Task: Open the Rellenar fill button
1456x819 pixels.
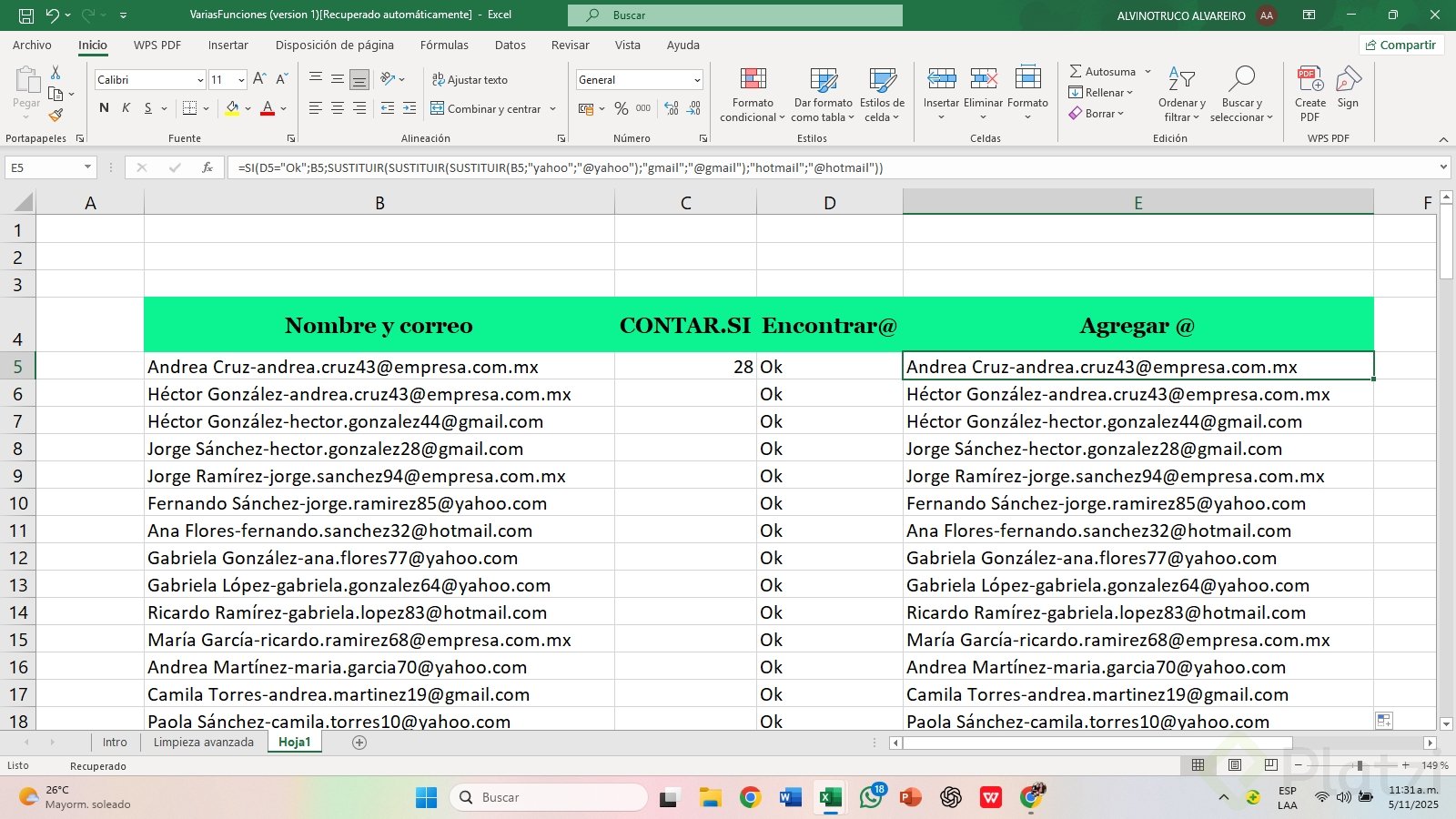Action: click(1100, 93)
